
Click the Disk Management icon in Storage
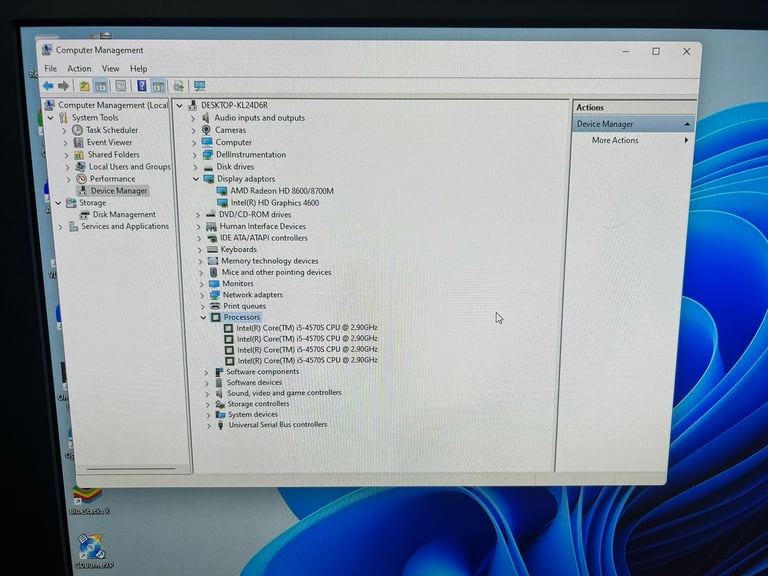coord(85,215)
